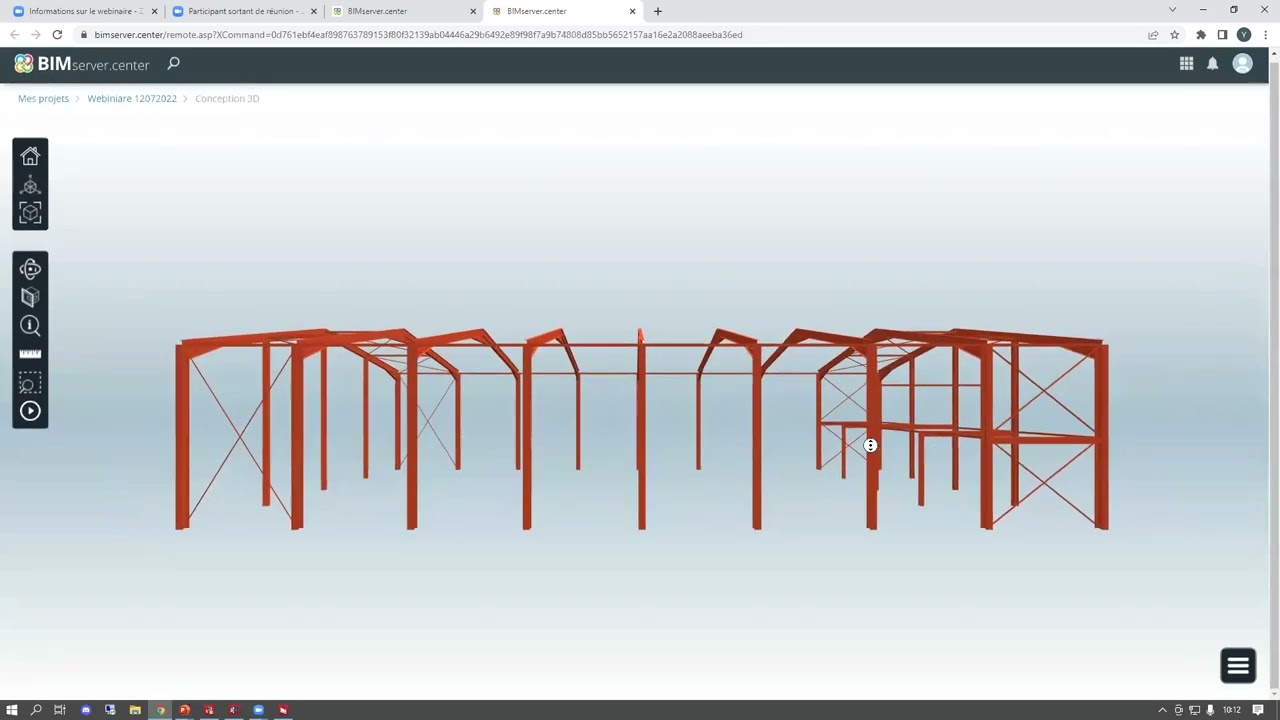The image size is (1280, 720).
Task: Open Chrome profile Y avatar
Action: 1244,34
